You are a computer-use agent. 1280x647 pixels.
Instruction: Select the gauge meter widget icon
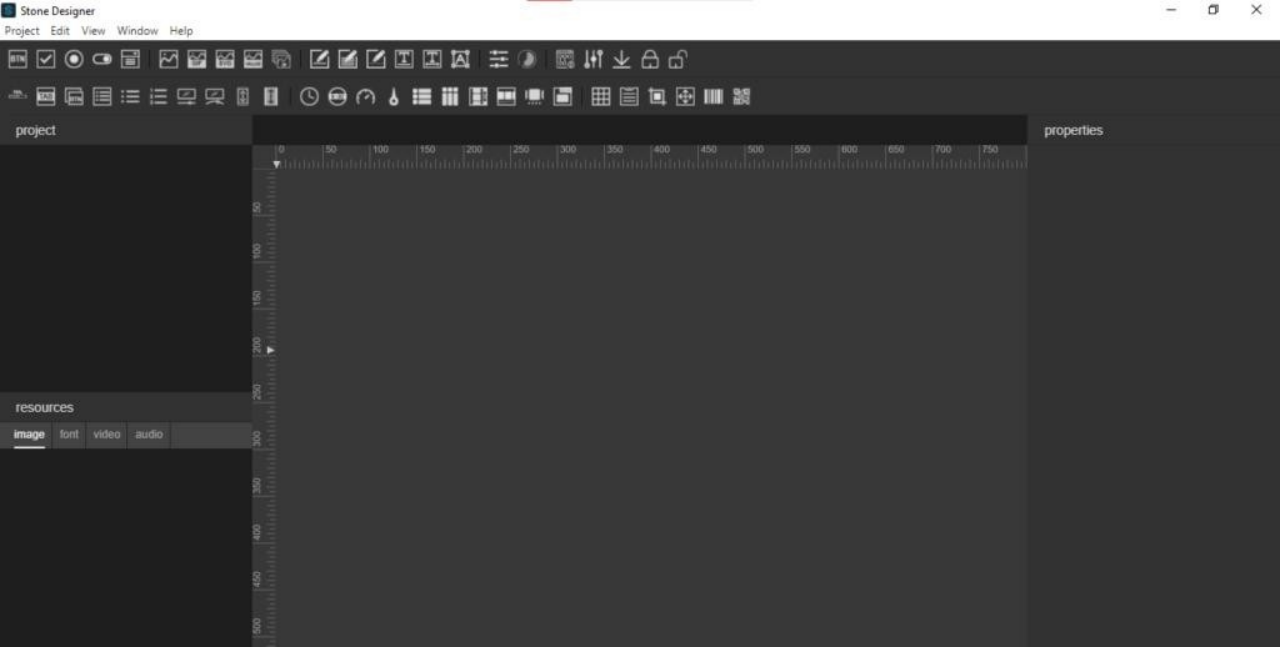(366, 97)
